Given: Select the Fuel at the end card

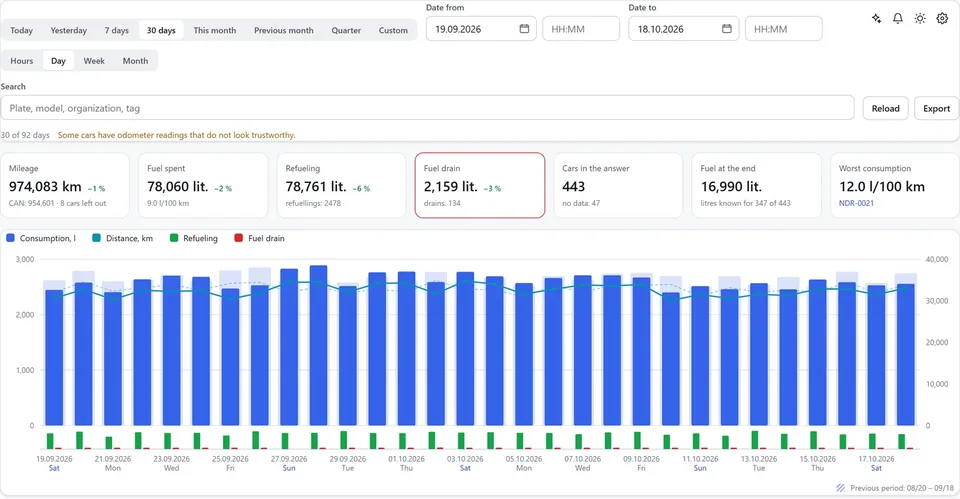Looking at the screenshot, I should 756,186.
